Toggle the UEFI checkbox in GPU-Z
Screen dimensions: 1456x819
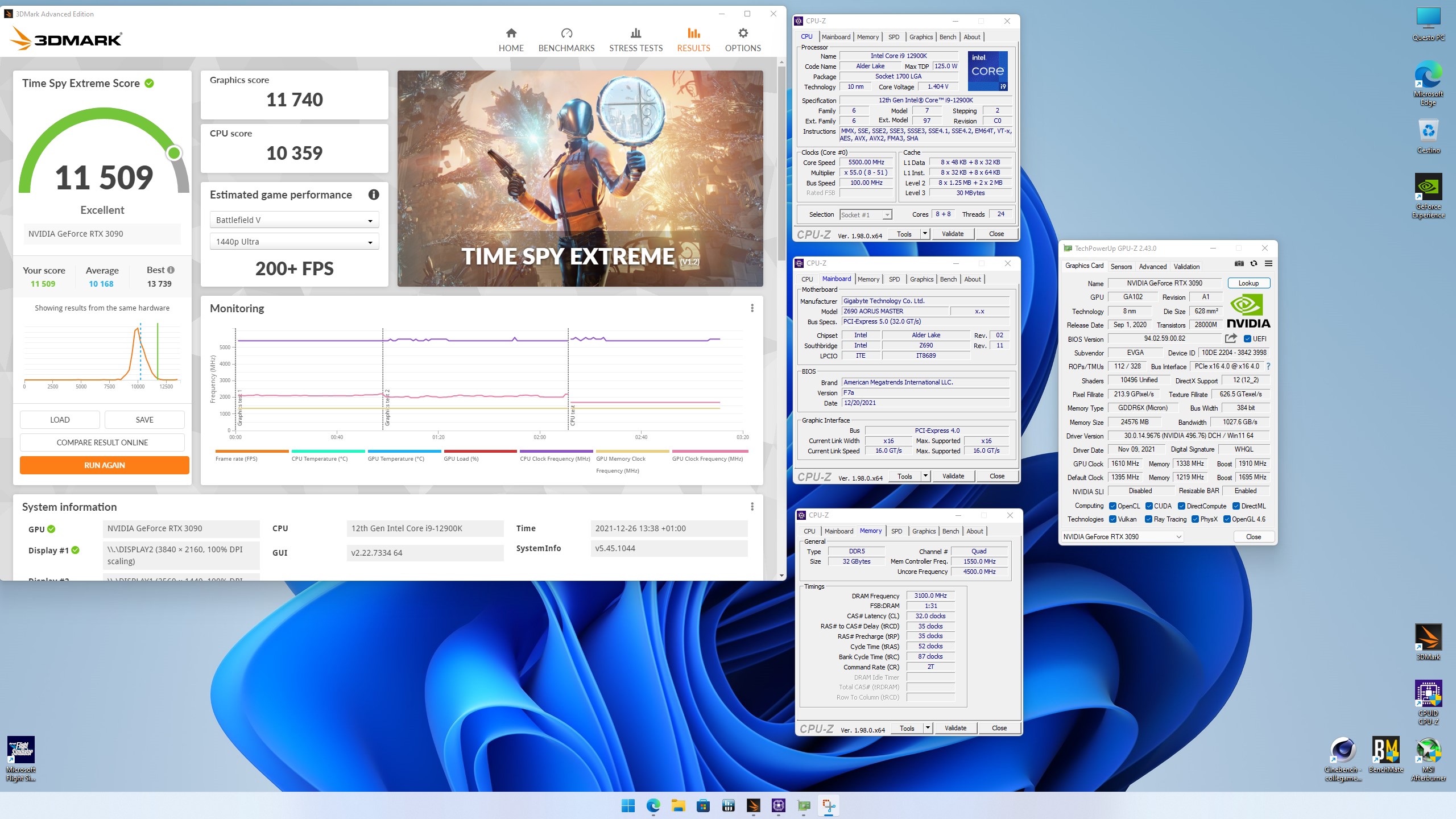[1247, 339]
